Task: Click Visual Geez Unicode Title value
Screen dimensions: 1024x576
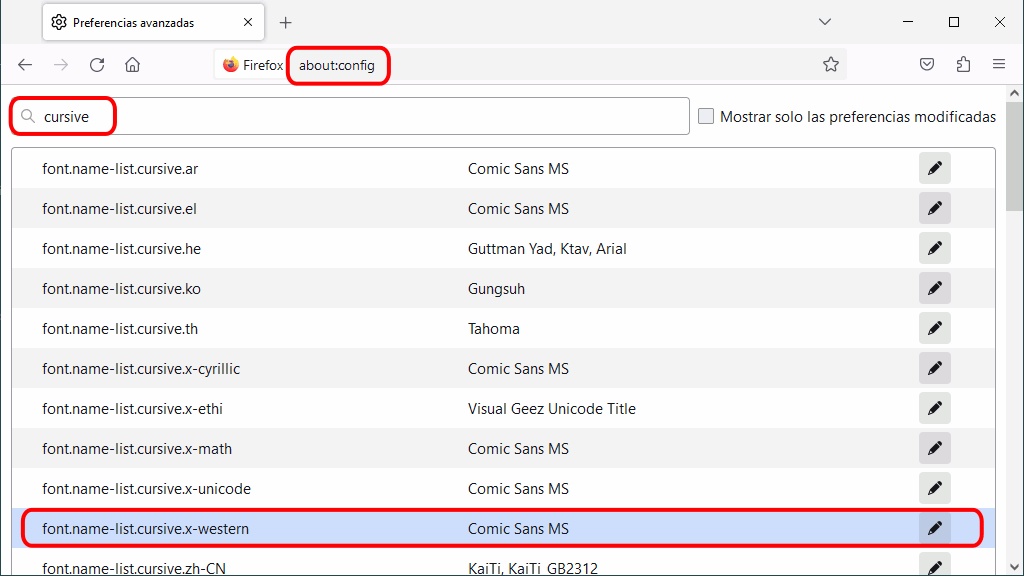Action: [x=552, y=408]
